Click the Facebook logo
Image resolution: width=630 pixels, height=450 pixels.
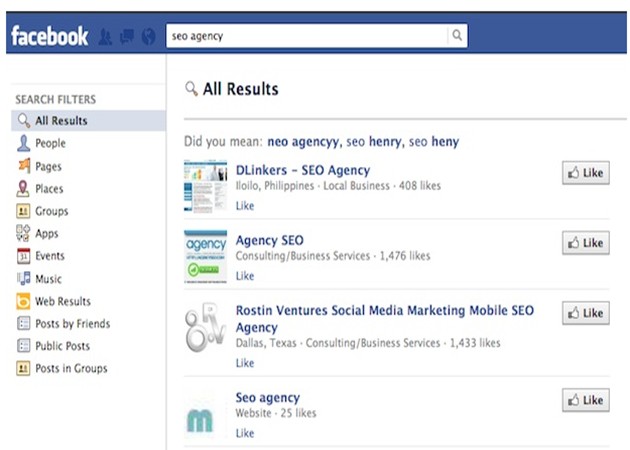point(50,37)
